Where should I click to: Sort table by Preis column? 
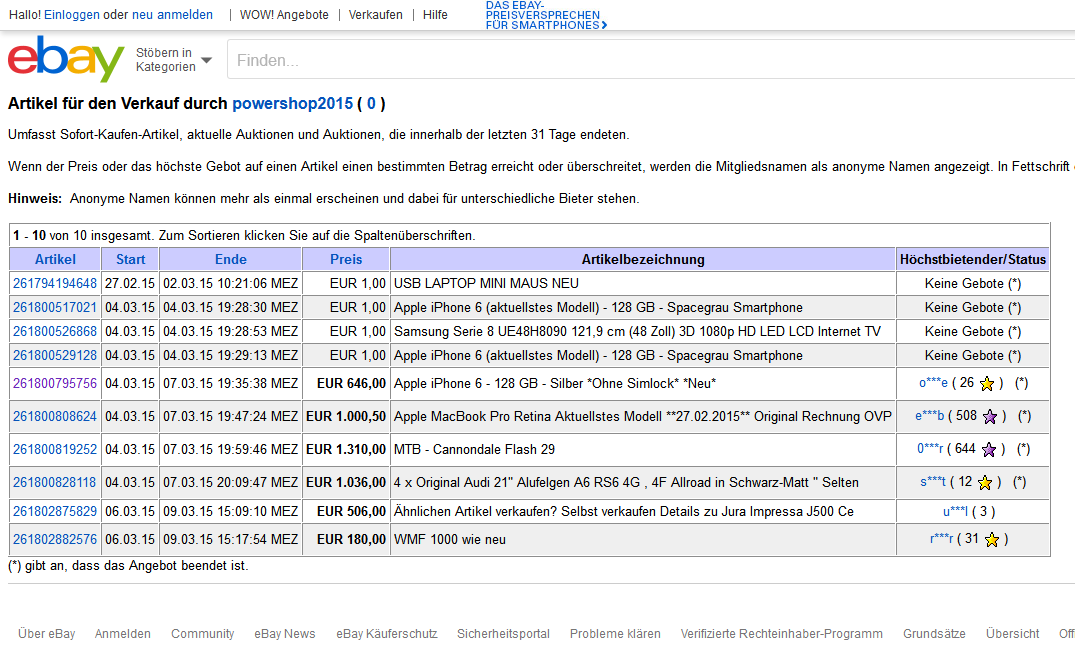coord(346,259)
